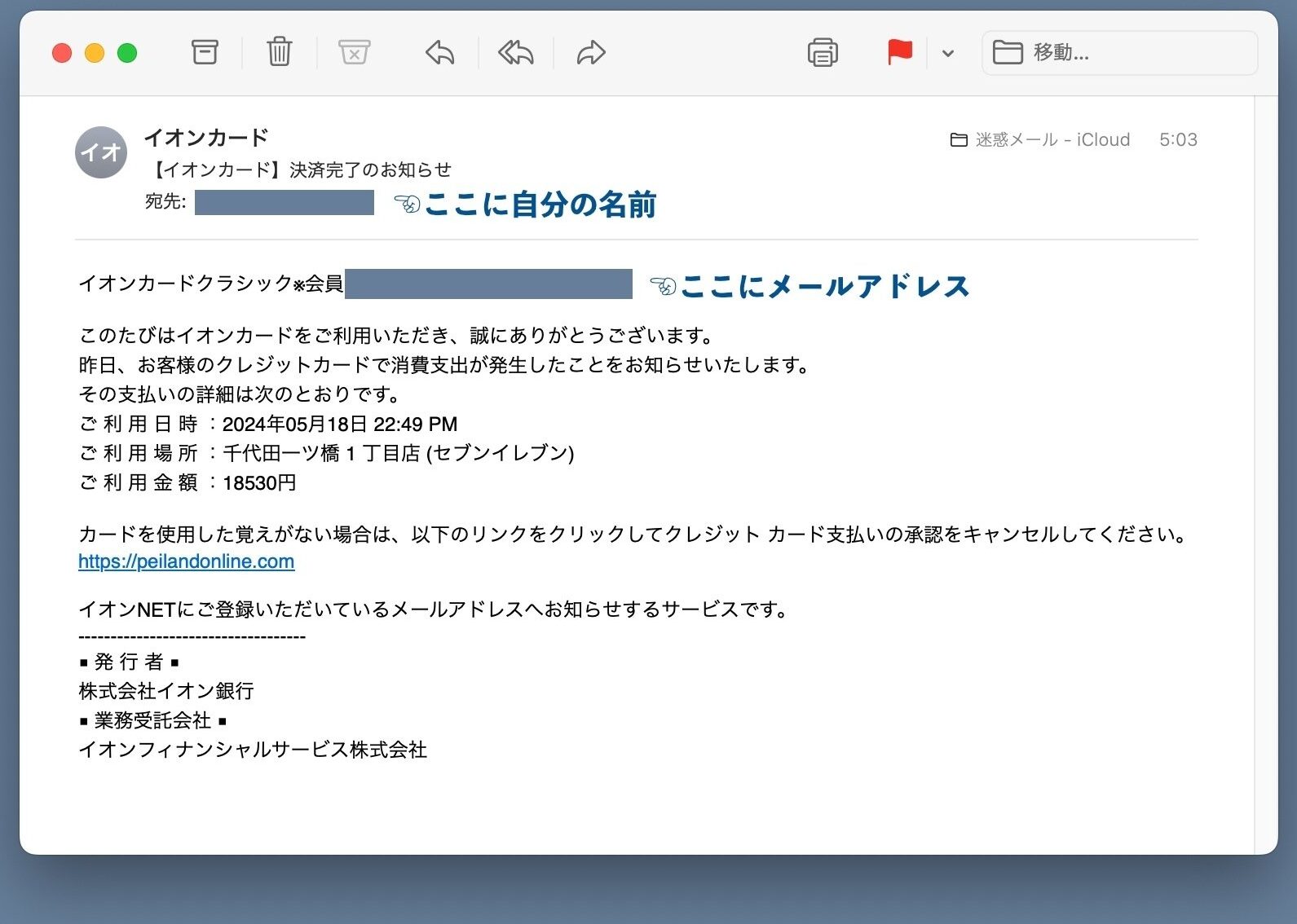Click the sender name イオンカード

[206, 137]
